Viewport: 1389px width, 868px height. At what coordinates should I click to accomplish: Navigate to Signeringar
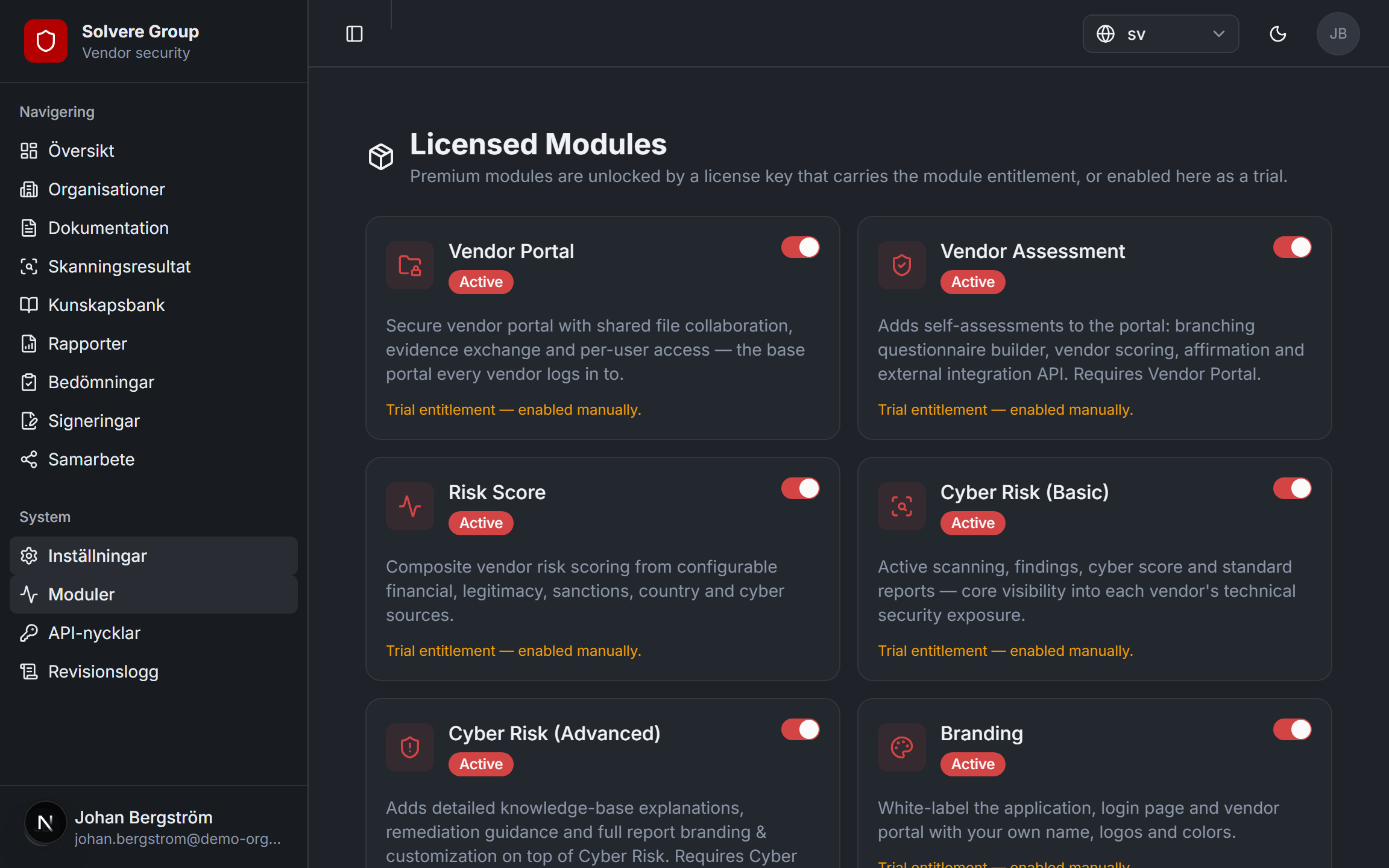pyautogui.click(x=154, y=421)
